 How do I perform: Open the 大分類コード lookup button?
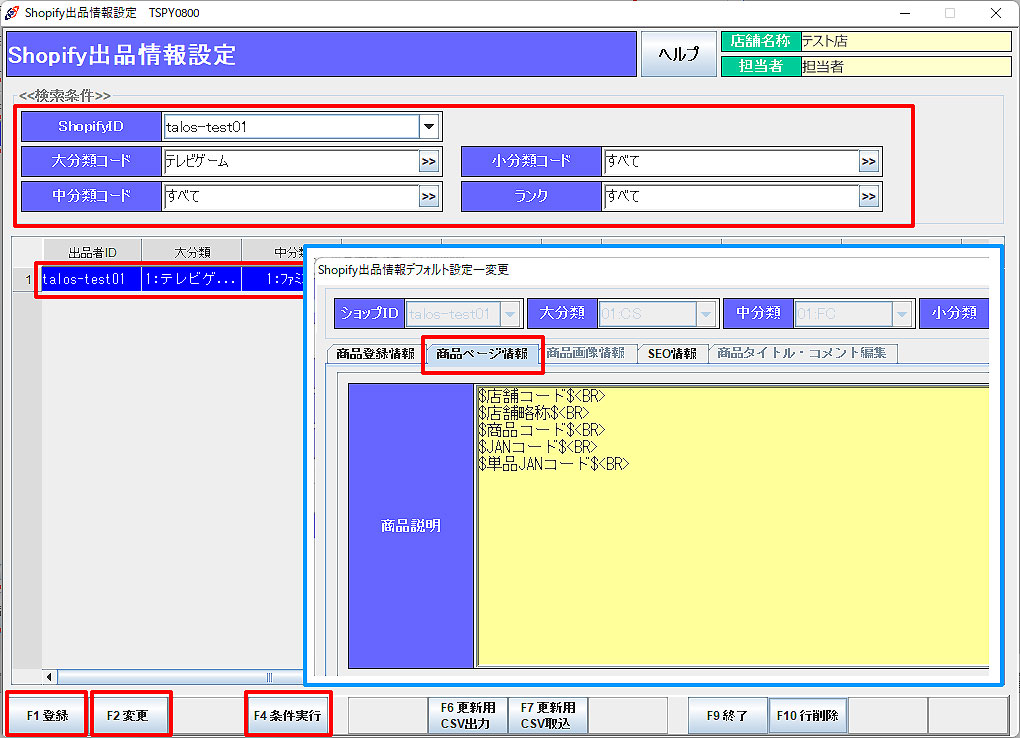(429, 162)
